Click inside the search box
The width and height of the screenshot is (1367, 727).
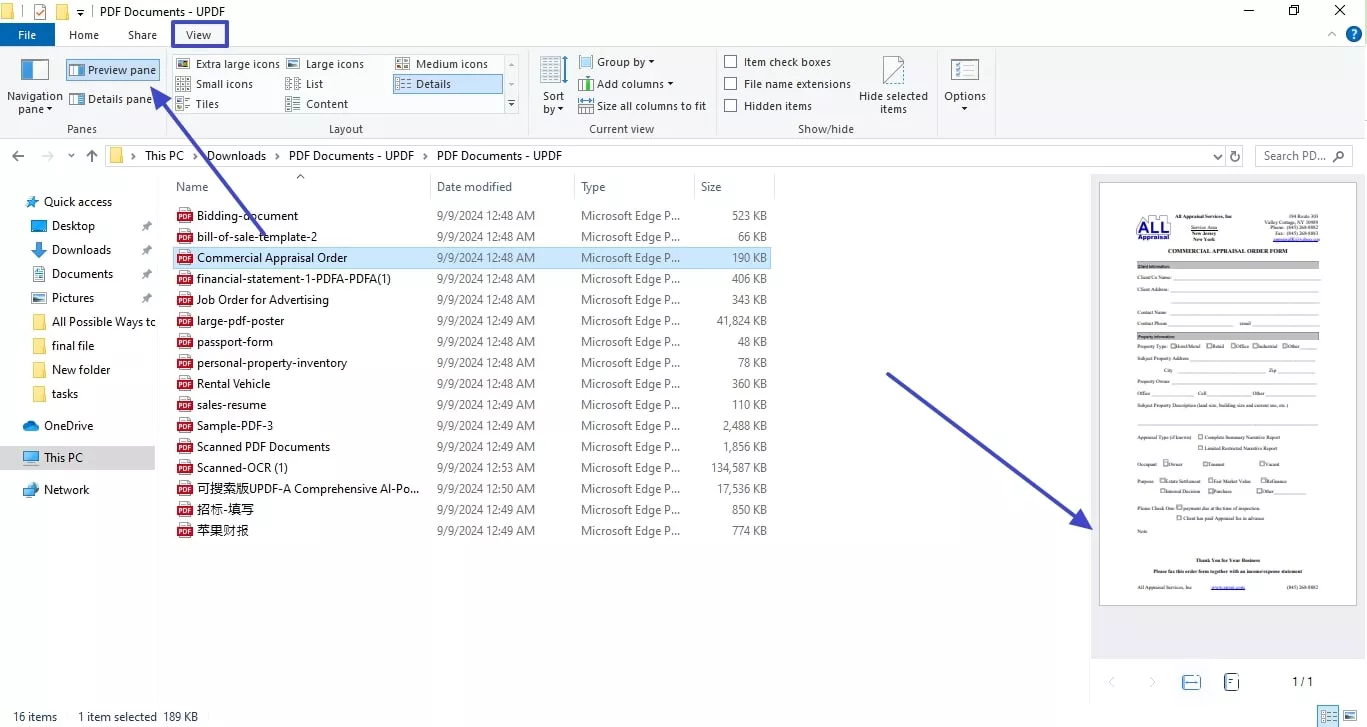pyautogui.click(x=1295, y=155)
